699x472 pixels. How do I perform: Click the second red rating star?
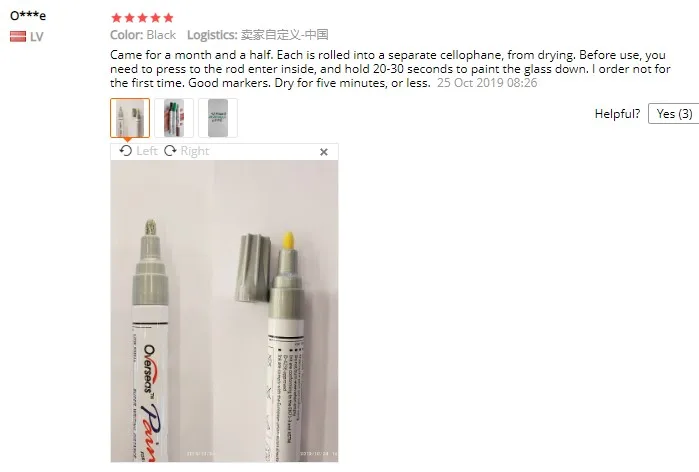coord(130,18)
